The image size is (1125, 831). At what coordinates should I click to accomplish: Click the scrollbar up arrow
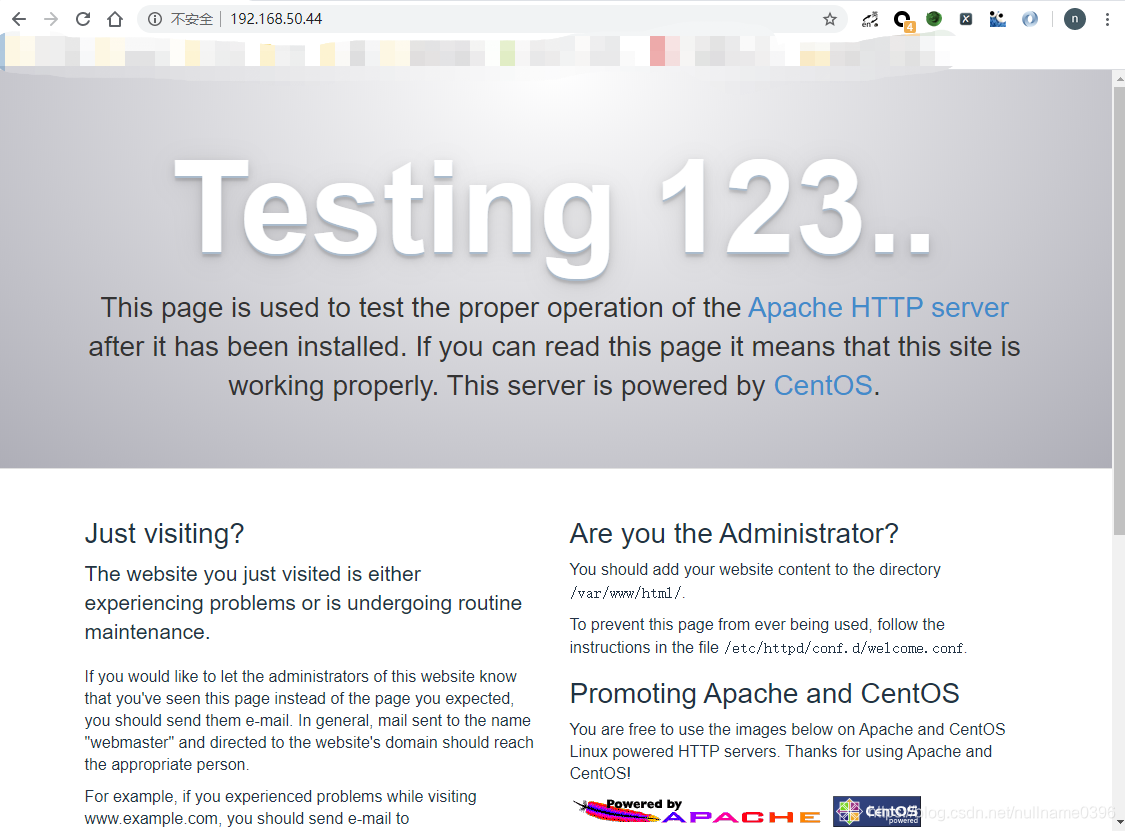1119,77
